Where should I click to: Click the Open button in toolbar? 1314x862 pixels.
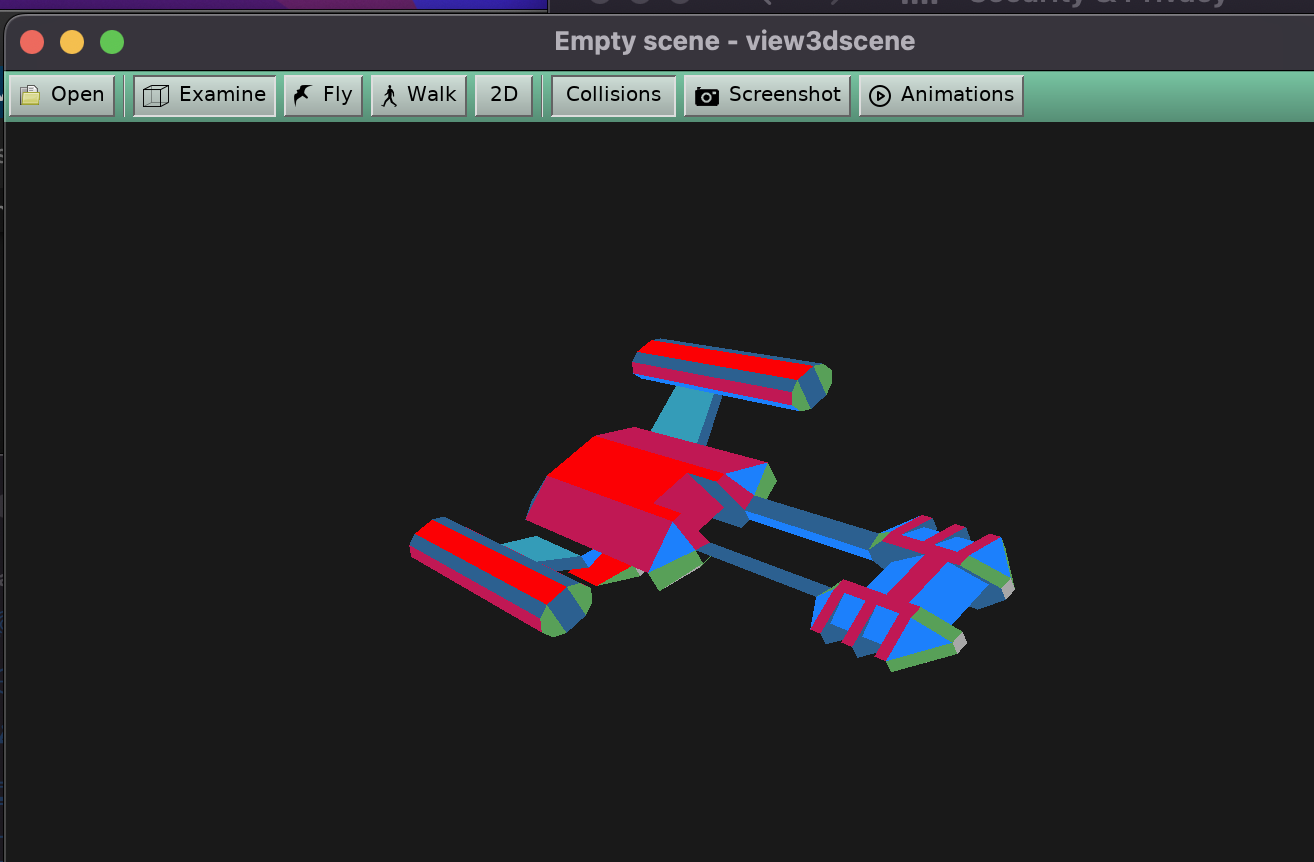(x=62, y=95)
